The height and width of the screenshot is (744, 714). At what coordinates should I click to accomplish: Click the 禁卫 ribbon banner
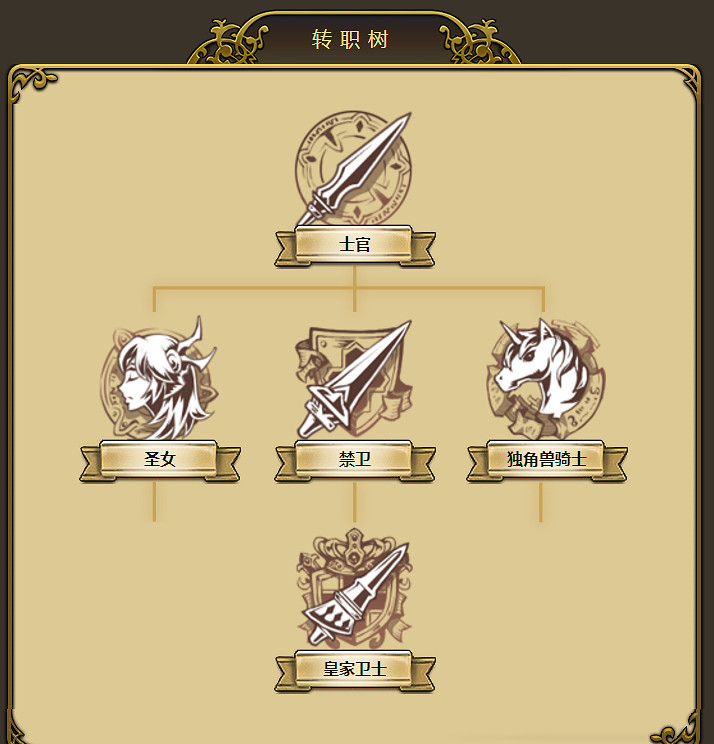tap(354, 460)
